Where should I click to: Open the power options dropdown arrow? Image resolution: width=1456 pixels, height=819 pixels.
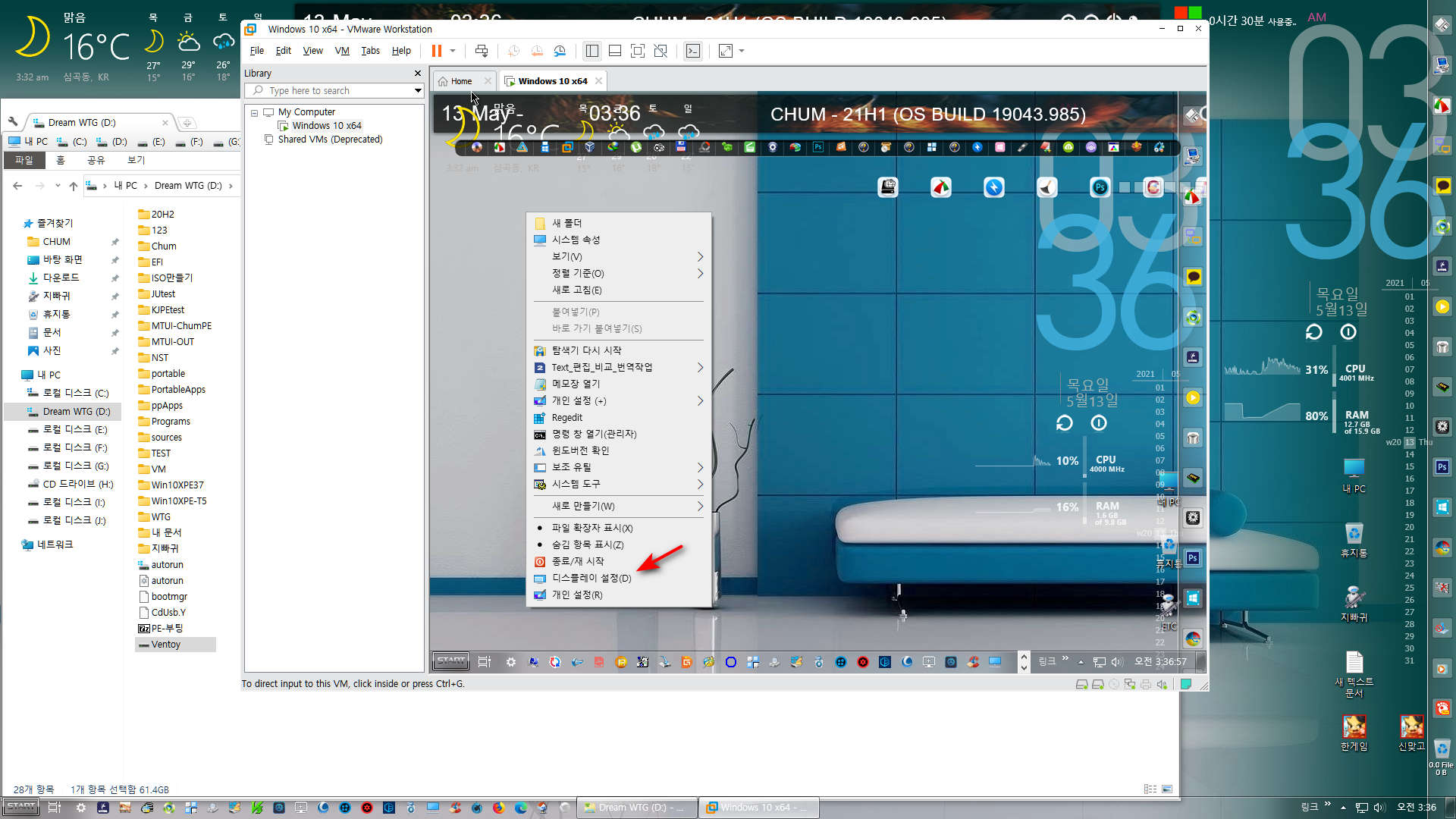click(453, 51)
